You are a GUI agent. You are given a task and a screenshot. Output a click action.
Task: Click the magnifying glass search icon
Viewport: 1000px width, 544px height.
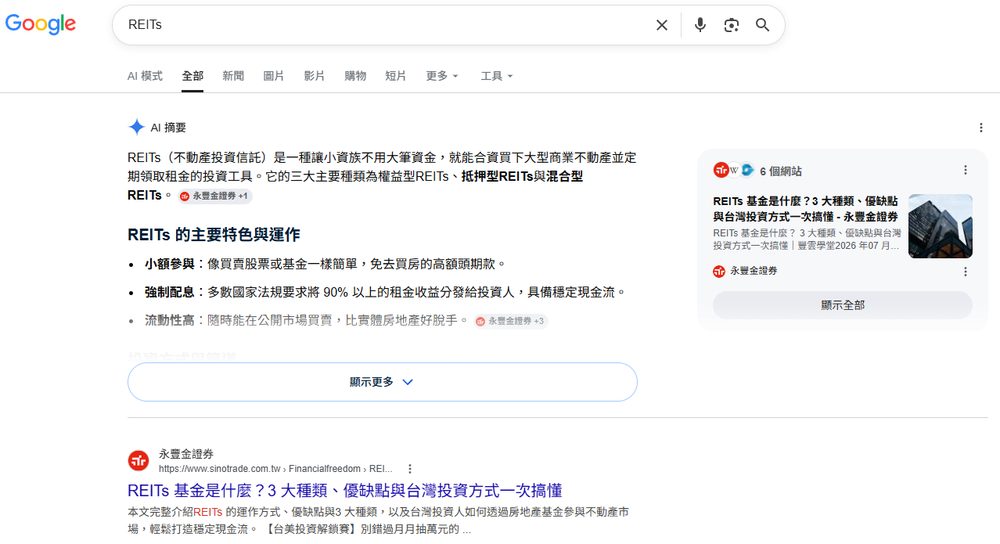[x=762, y=25]
